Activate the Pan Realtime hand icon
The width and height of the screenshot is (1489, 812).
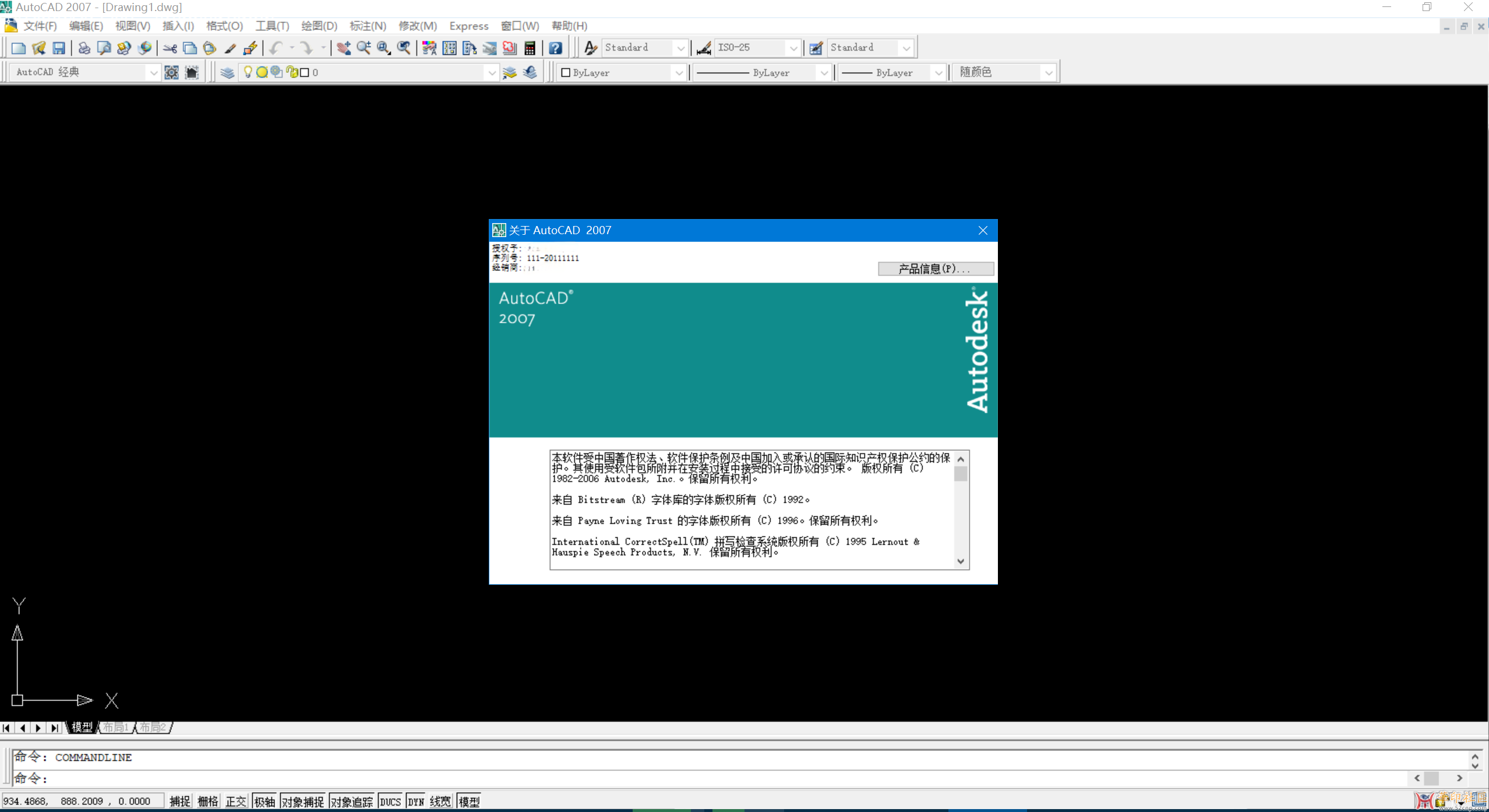(344, 48)
